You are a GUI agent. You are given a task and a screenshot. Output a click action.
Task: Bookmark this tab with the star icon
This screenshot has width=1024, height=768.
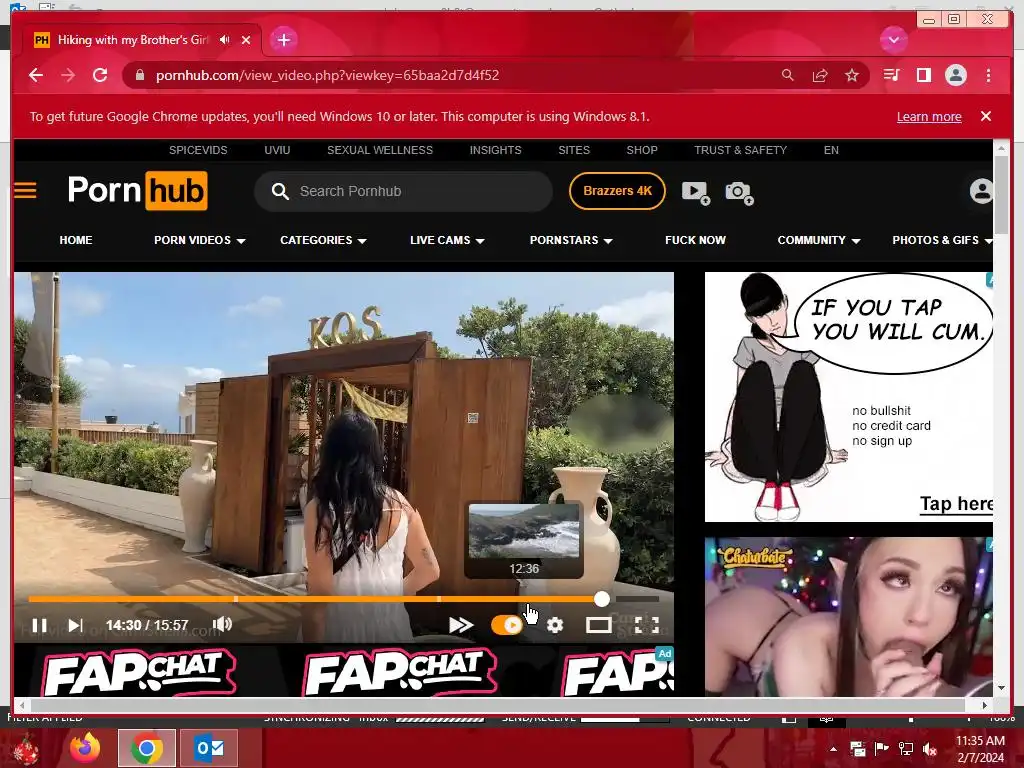tap(852, 75)
